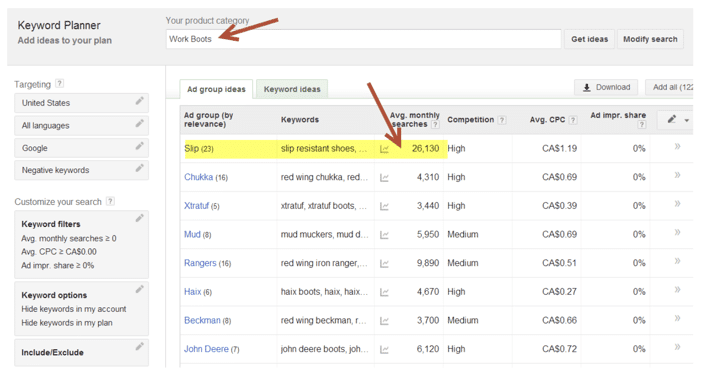
Task: Open trend chart icon for Slip row
Action: pos(384,149)
